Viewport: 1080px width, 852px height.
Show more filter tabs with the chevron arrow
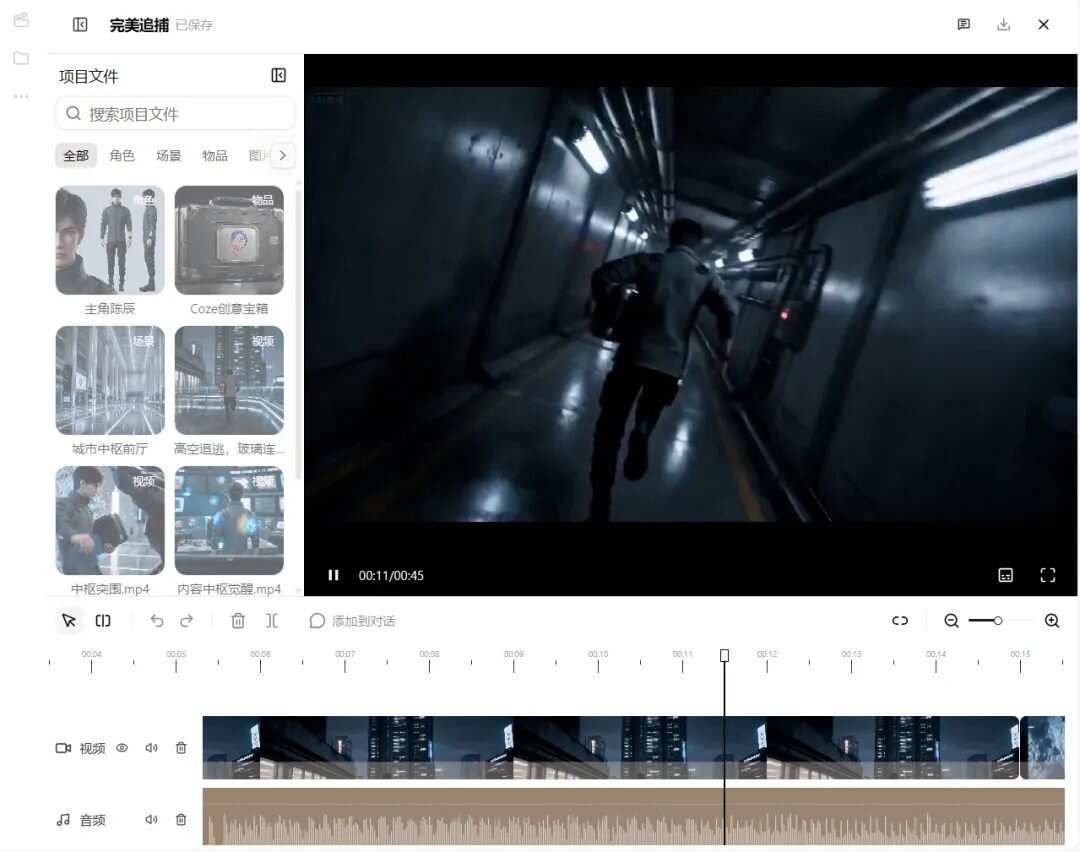click(282, 156)
